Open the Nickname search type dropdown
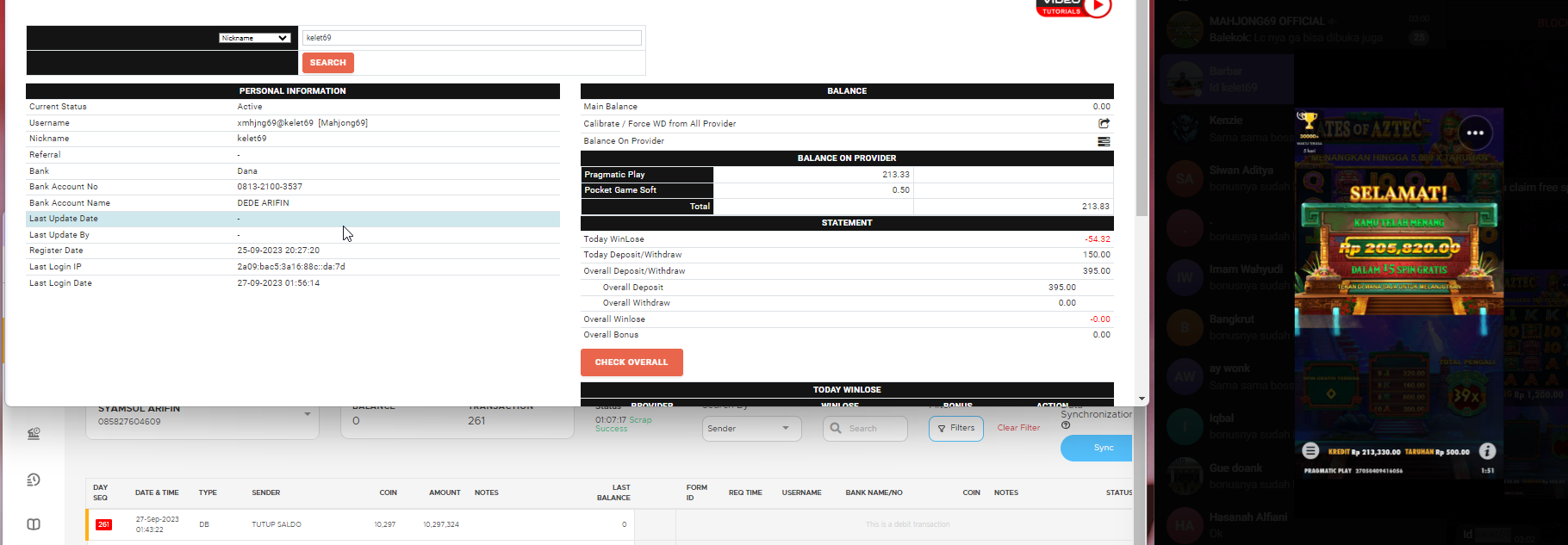 pyautogui.click(x=254, y=38)
